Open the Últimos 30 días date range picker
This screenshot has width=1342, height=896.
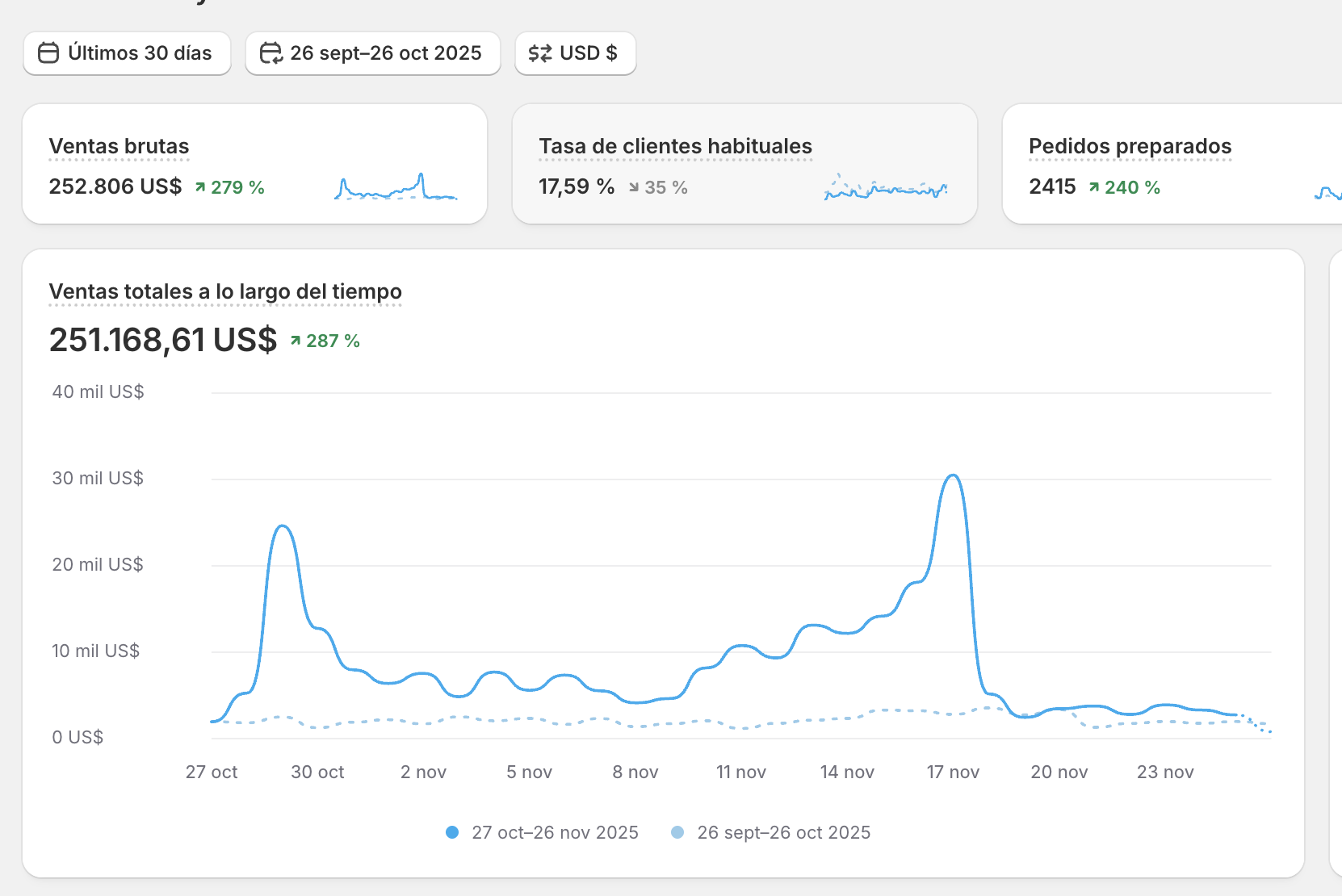pos(127,53)
